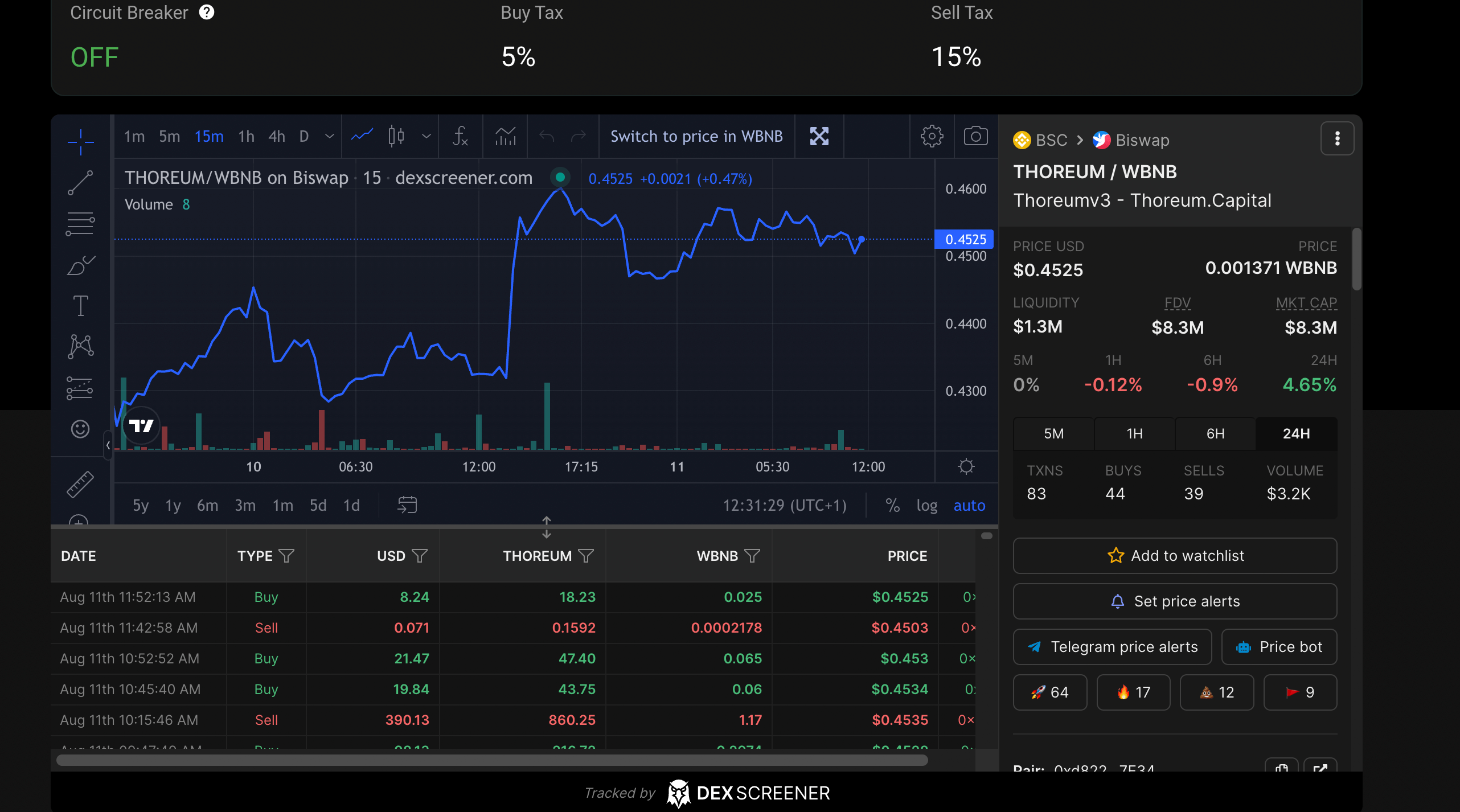Open the Fibonacci retracement tool
Viewport: 1460px width, 812px height.
click(x=80, y=224)
